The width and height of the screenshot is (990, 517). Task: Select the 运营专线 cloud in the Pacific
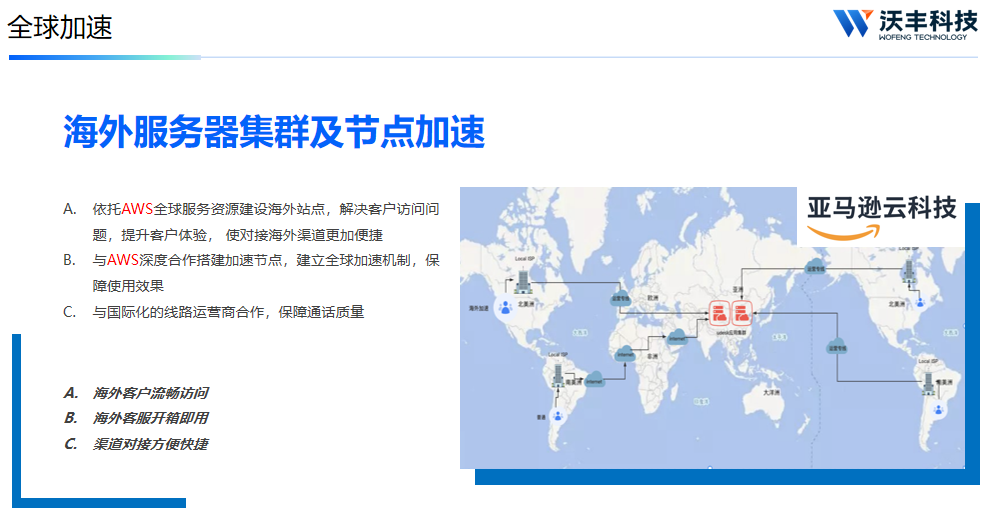[834, 345]
